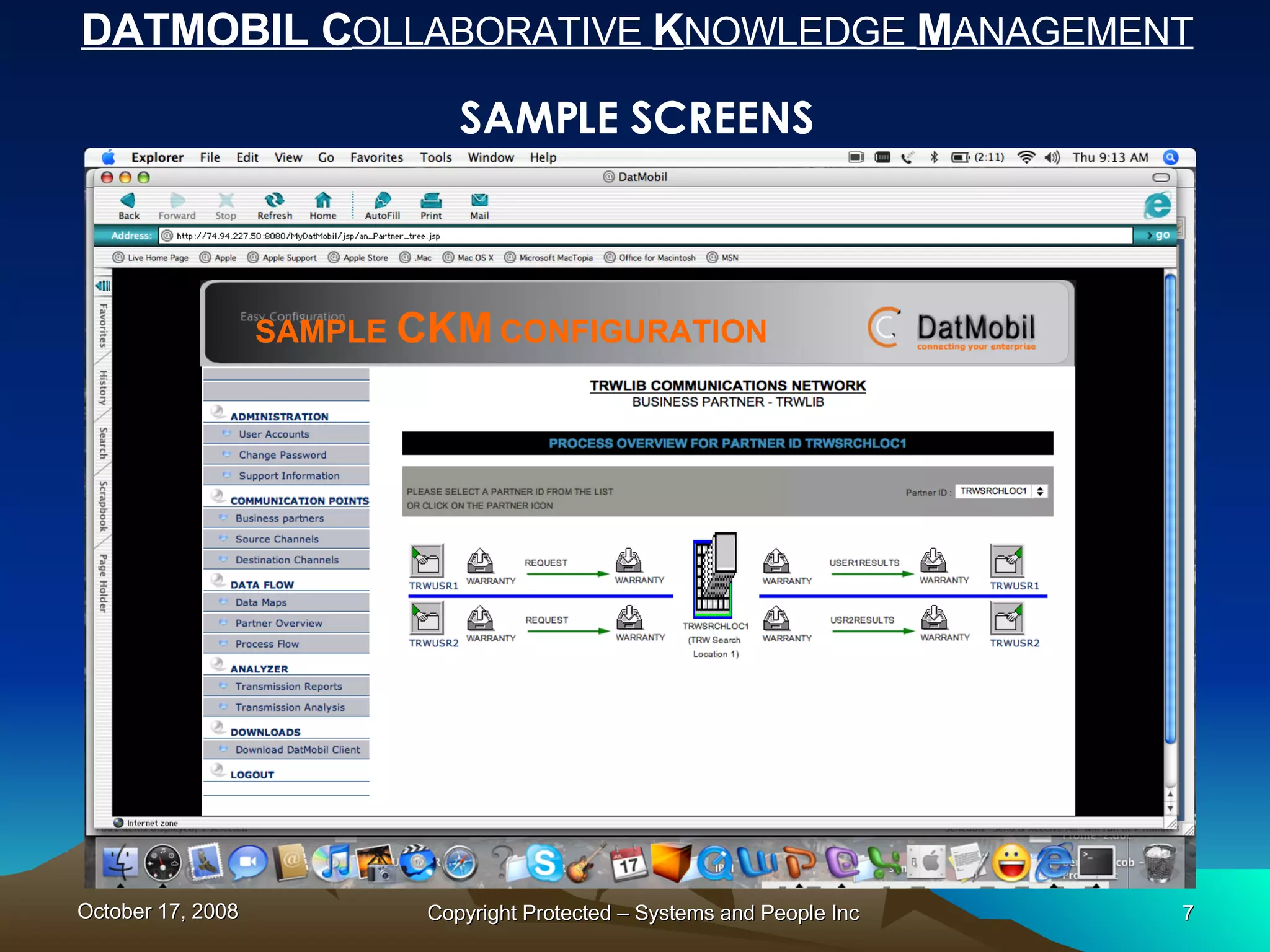Open Destination Channels link
This screenshot has height=952, width=1270.
[286, 560]
